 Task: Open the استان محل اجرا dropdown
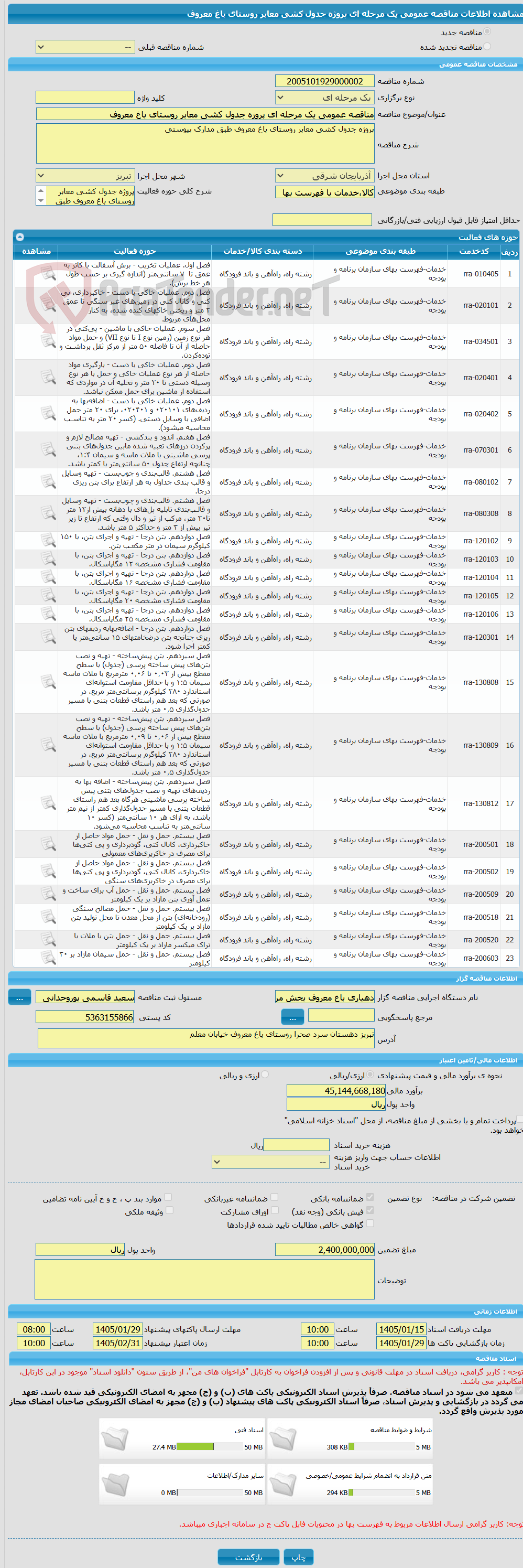pos(325,176)
